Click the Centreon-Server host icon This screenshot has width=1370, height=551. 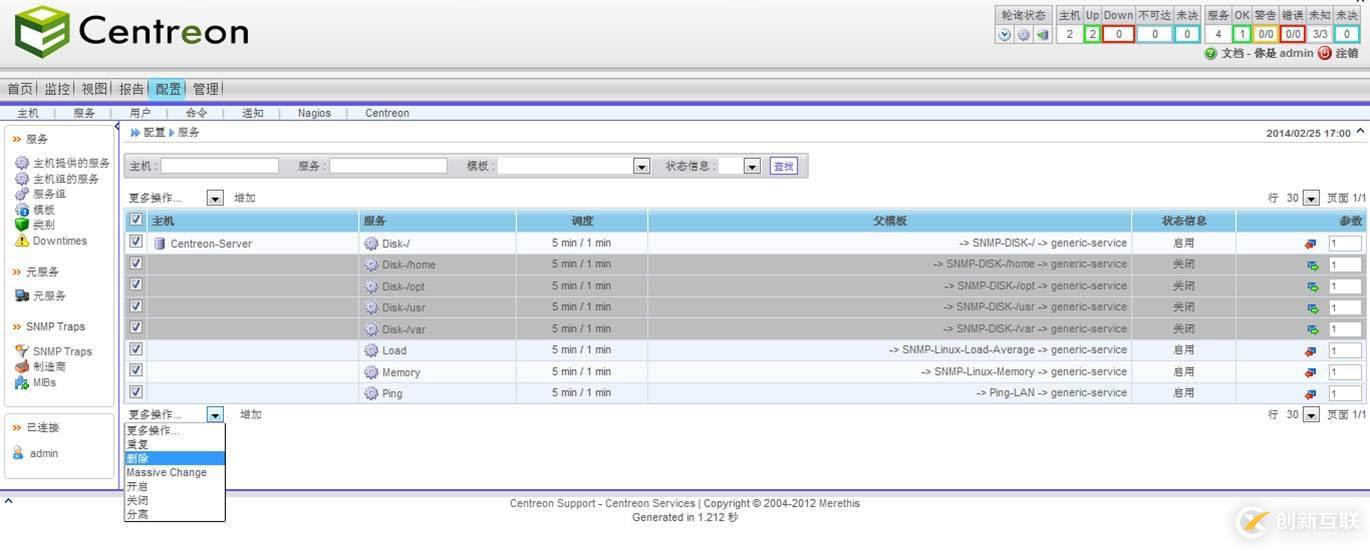(159, 243)
